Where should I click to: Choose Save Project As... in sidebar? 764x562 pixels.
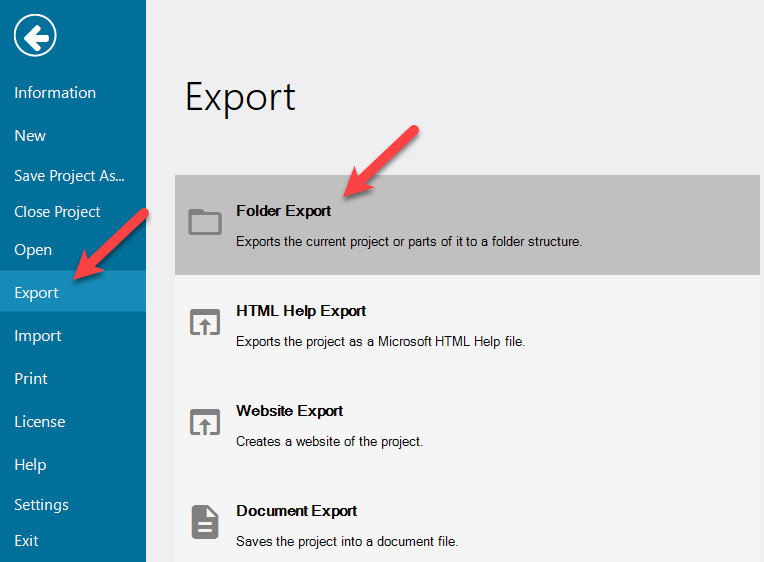[x=69, y=176]
